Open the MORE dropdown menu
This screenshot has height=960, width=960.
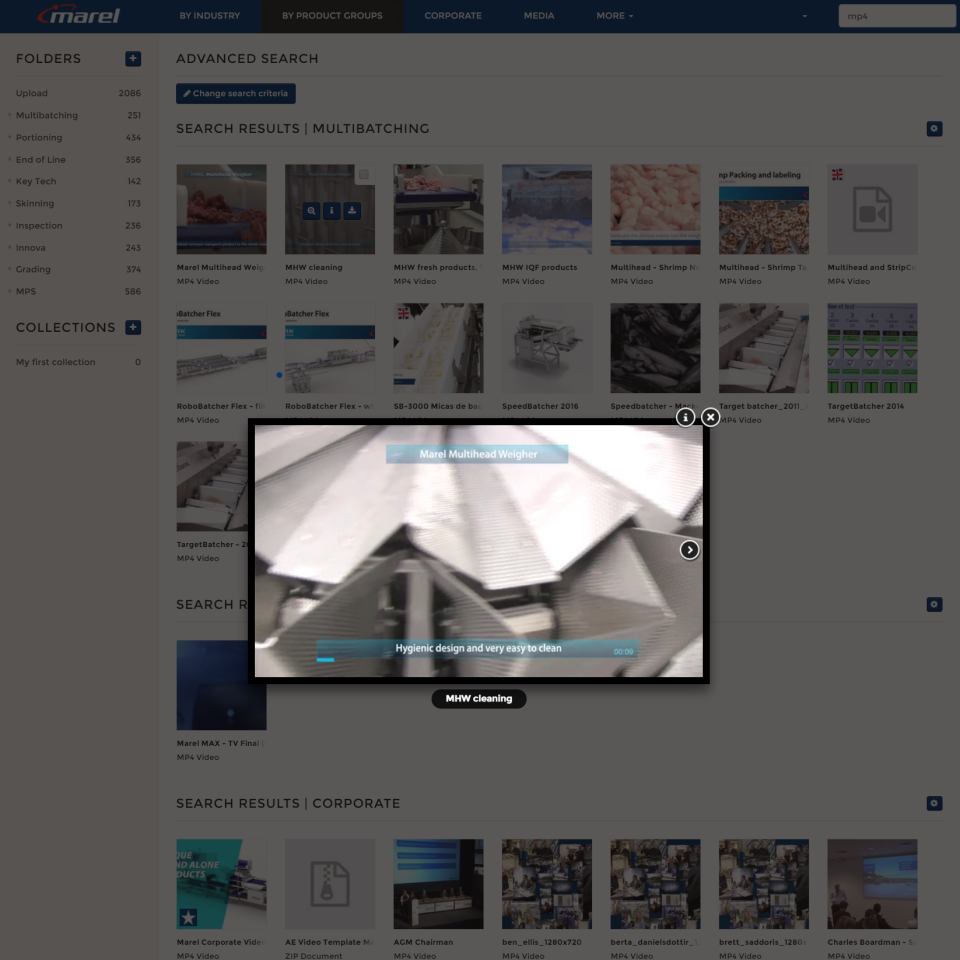[615, 16]
